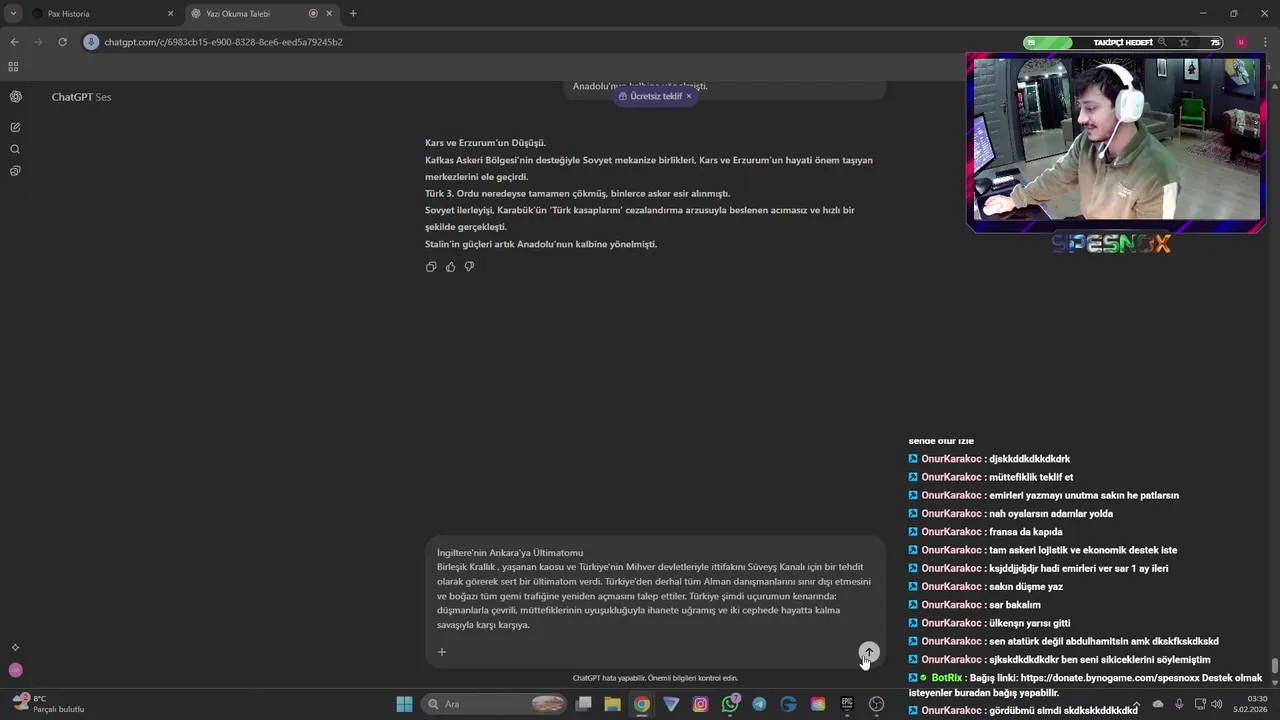Screen dimensions: 1280x720
Task: Open the library icon in sidebar
Action: coord(15,171)
